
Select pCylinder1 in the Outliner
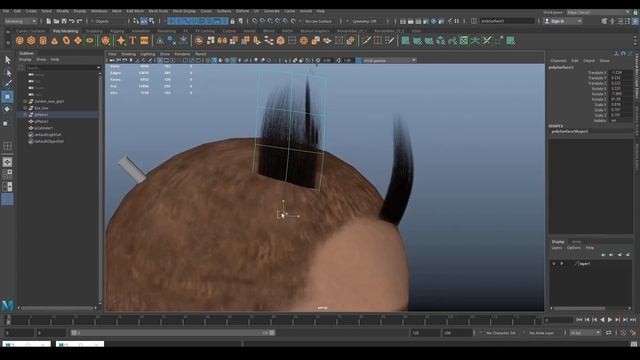tap(44, 128)
